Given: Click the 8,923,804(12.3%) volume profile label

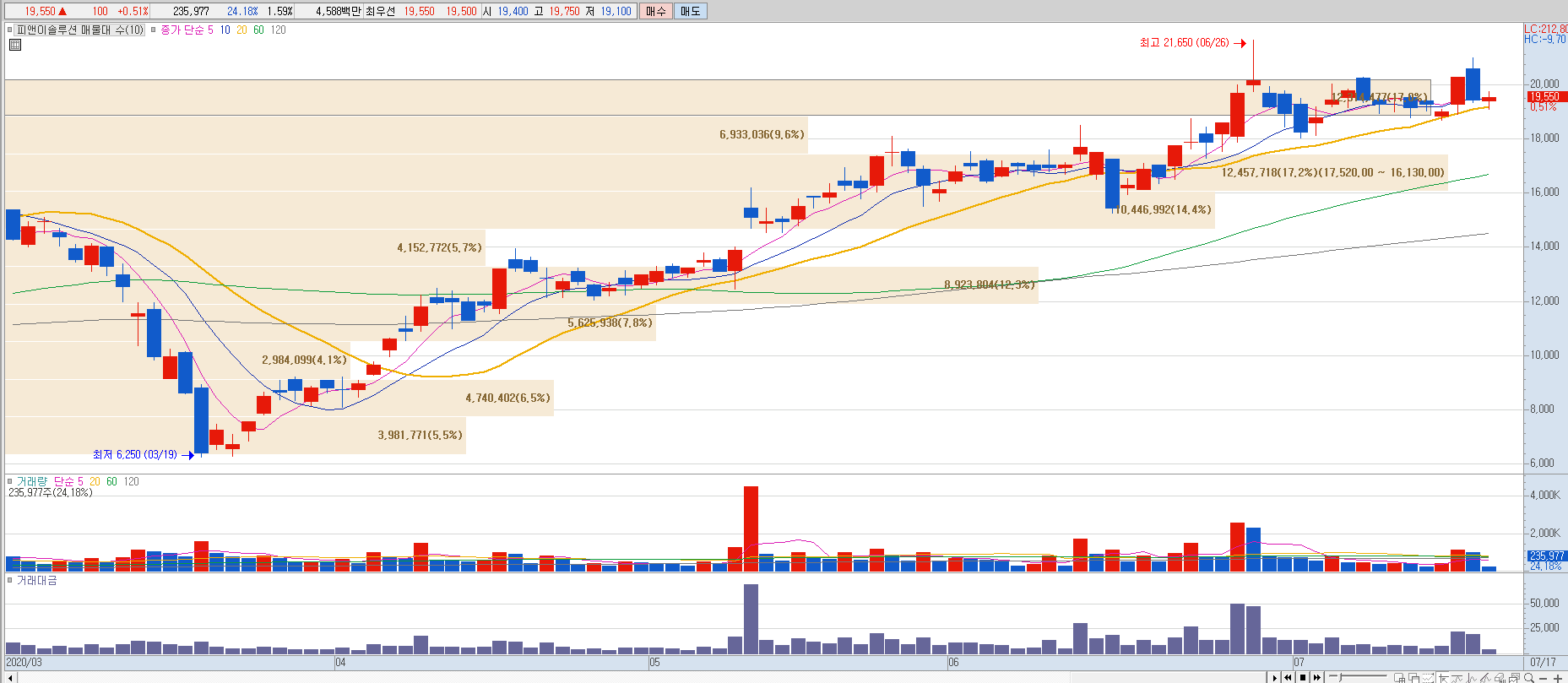Looking at the screenshot, I should (x=989, y=285).
